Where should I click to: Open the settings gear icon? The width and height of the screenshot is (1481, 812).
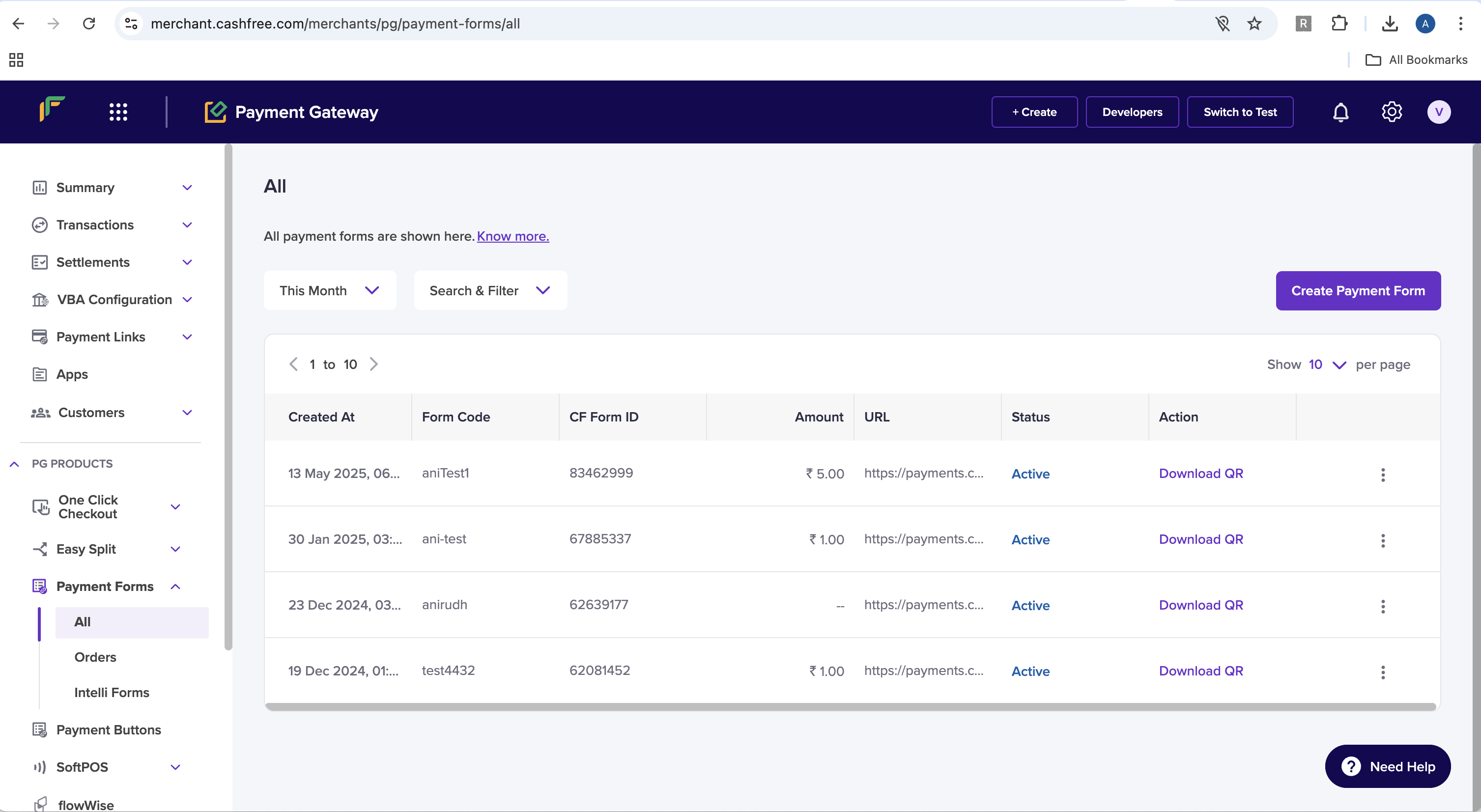coord(1391,112)
